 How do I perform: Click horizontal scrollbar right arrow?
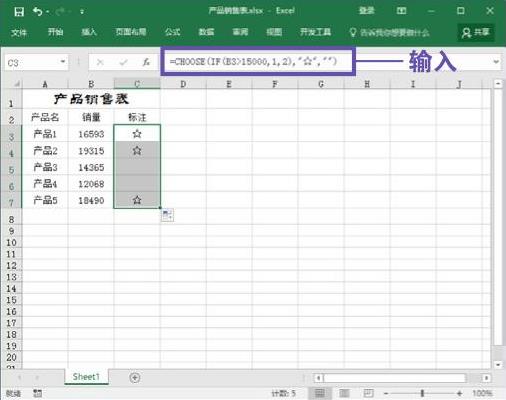[x=486, y=378]
